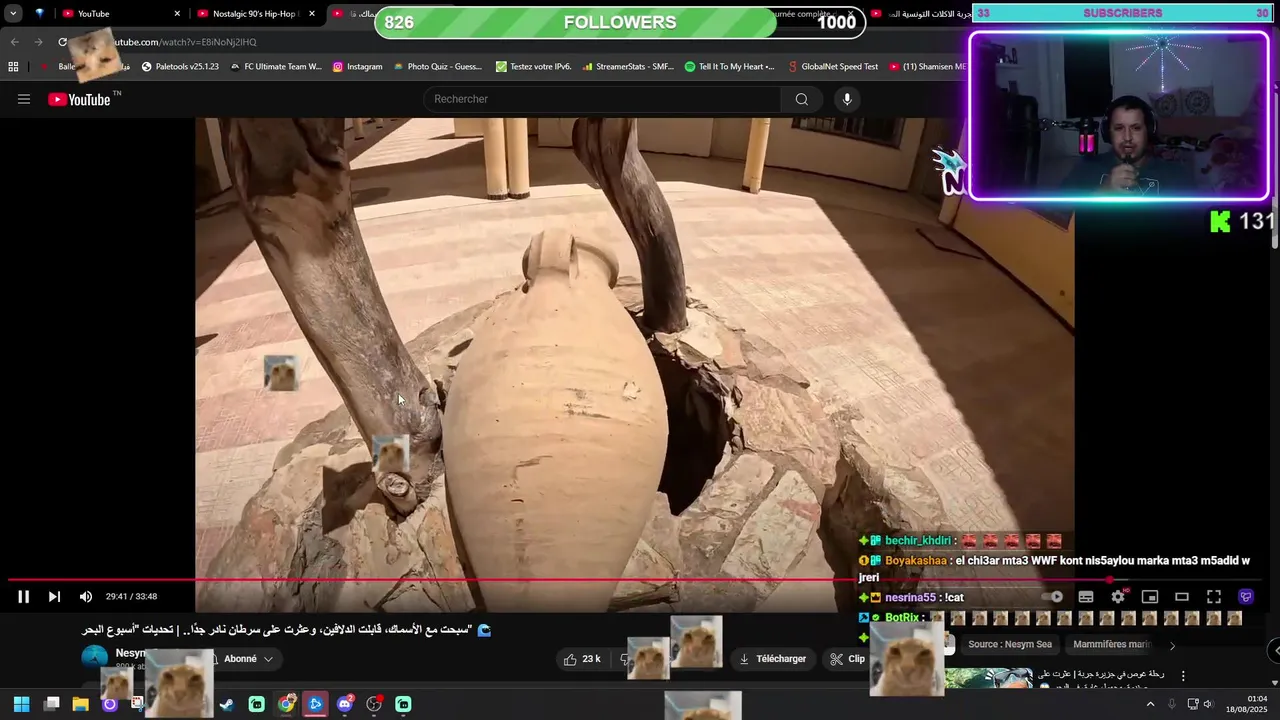Click the search magnifier button
Screen dimensions: 1280x720
801,99
